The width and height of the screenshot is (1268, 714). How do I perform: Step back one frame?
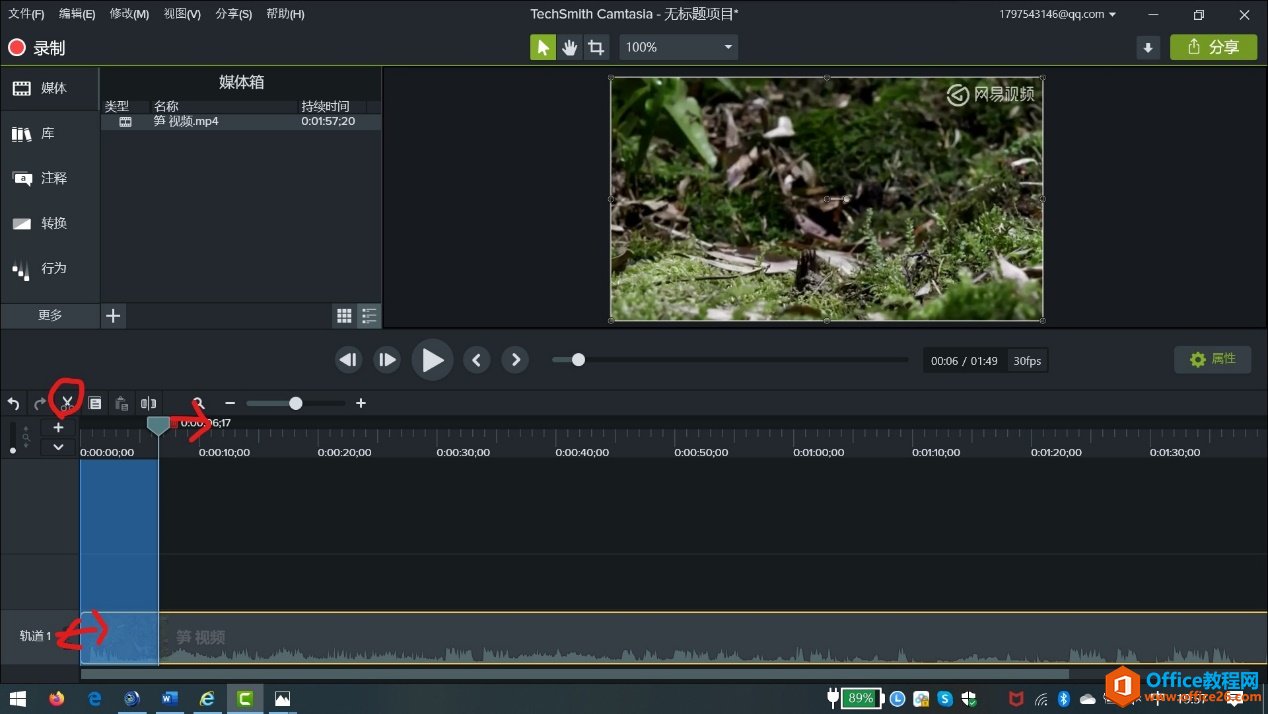348,360
